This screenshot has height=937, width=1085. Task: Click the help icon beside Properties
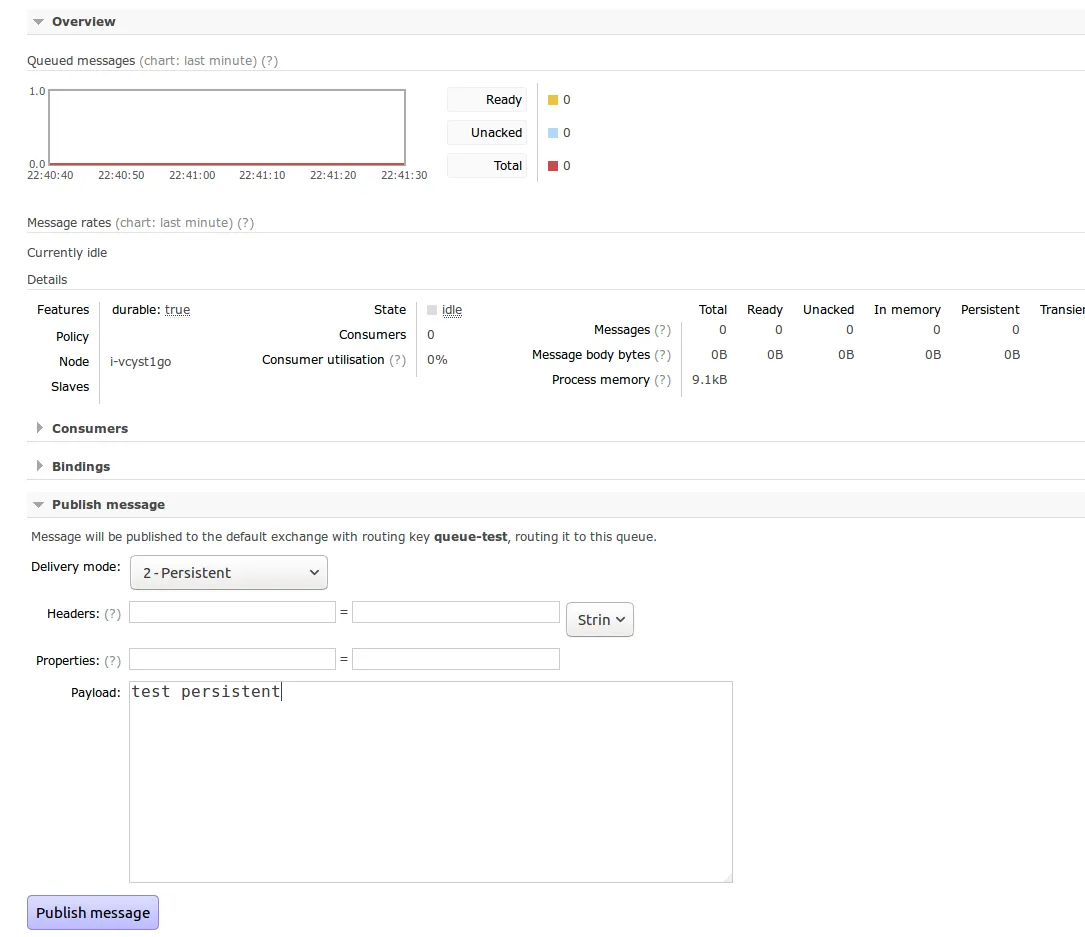(x=112, y=661)
